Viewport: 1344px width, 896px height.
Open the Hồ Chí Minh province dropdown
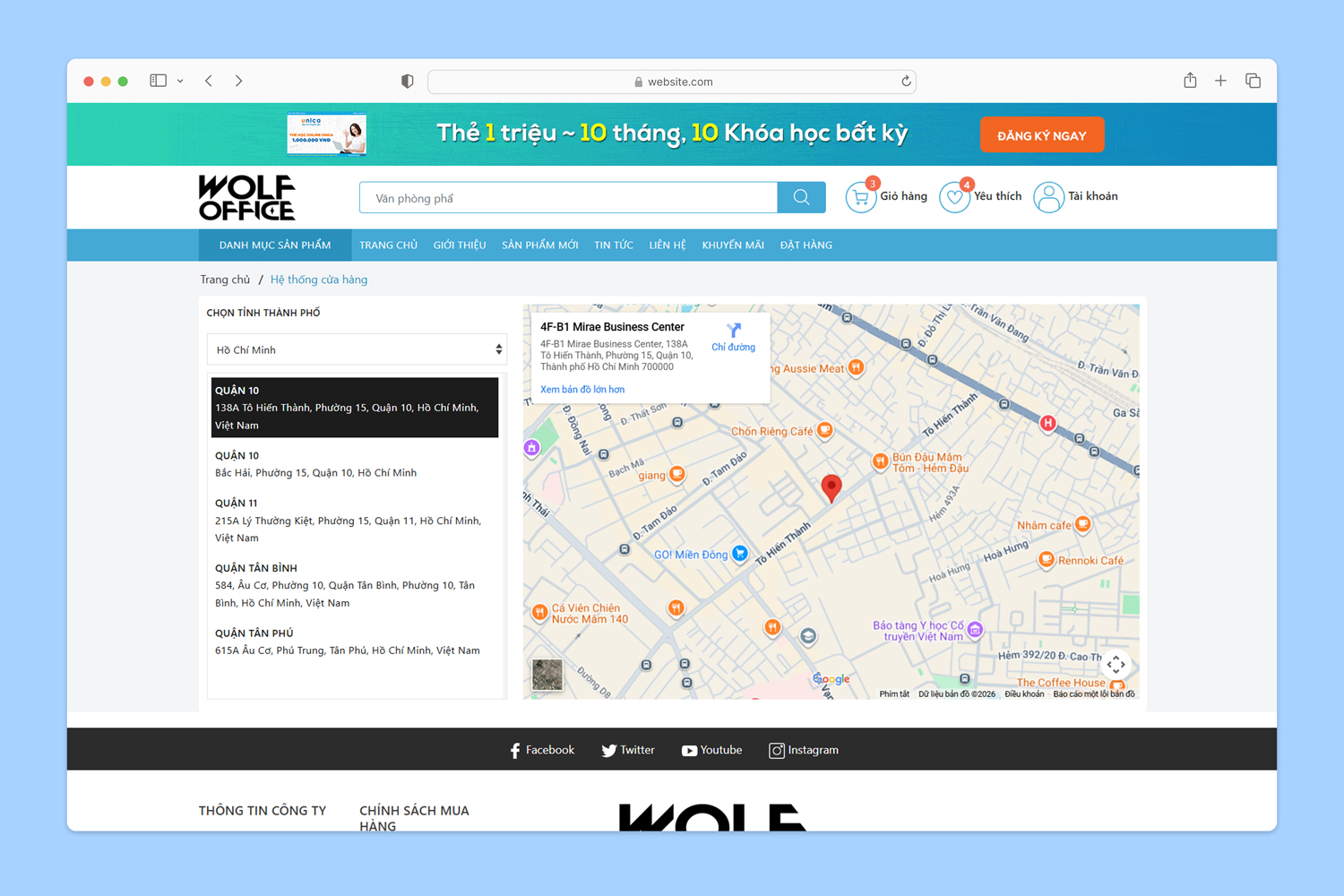coord(357,349)
